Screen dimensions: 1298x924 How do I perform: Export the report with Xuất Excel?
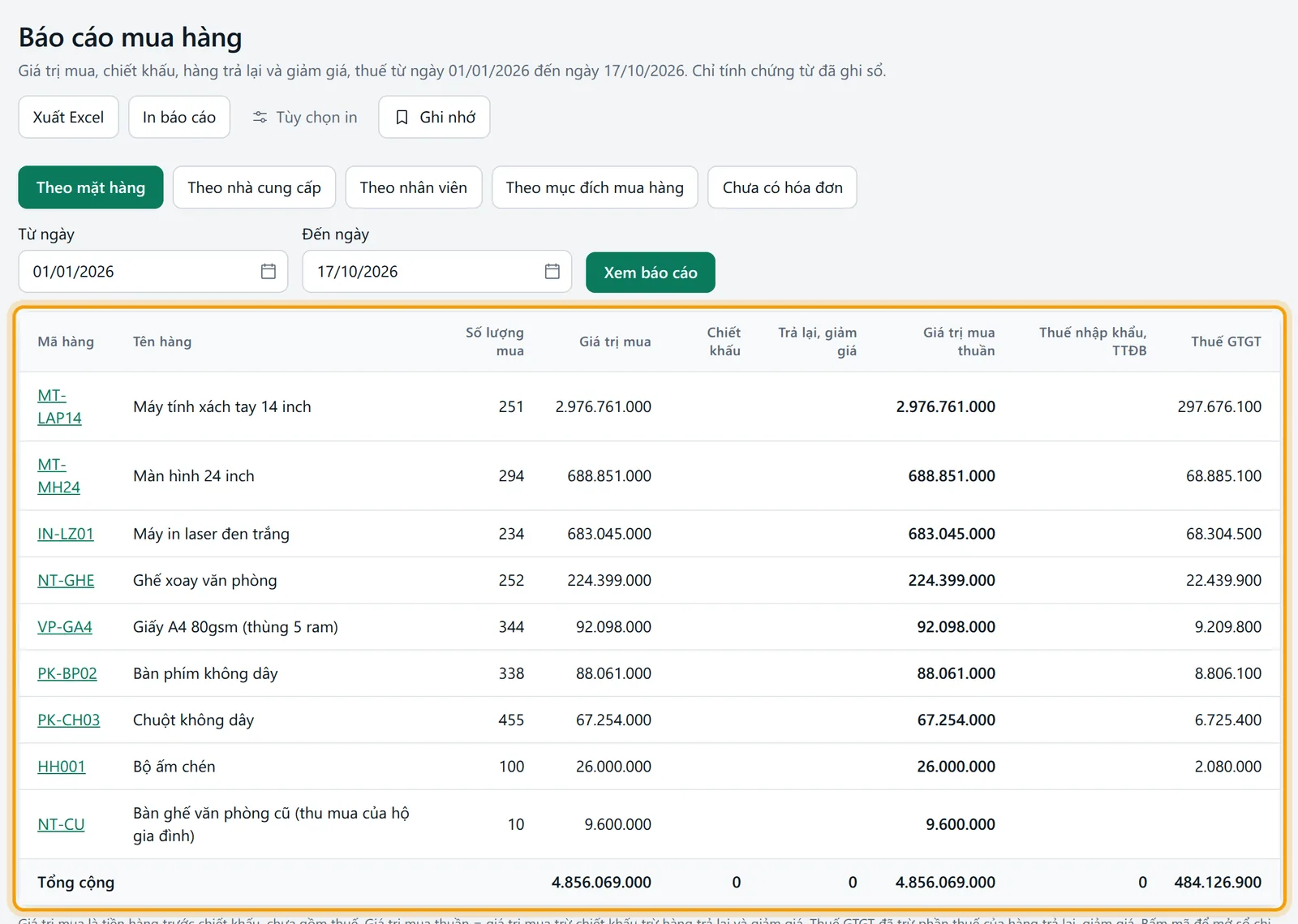coord(69,118)
